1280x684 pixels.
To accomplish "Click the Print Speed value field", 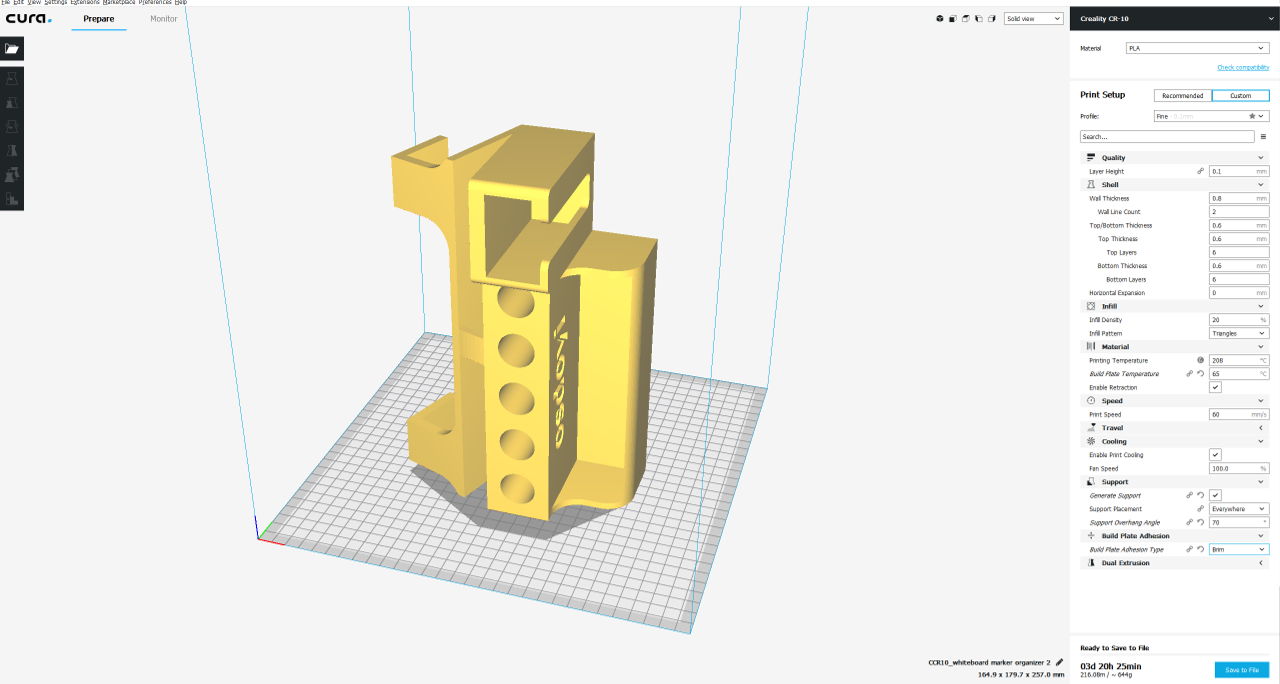I will (x=1239, y=414).
